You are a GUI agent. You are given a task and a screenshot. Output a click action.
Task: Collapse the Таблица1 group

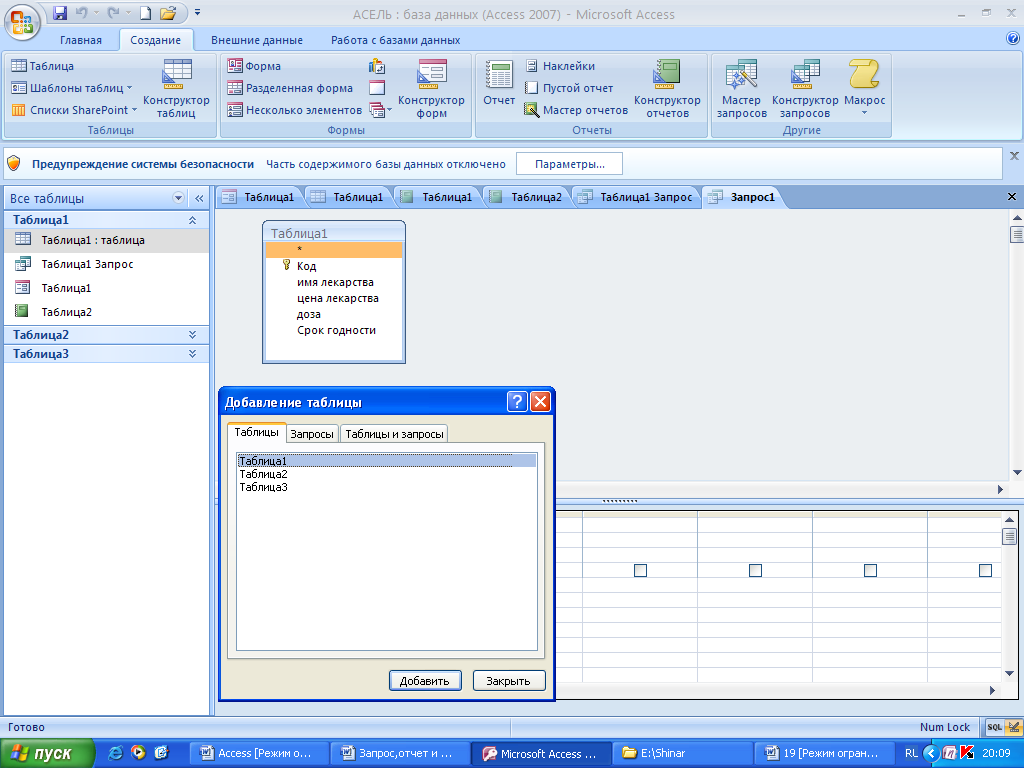192,220
